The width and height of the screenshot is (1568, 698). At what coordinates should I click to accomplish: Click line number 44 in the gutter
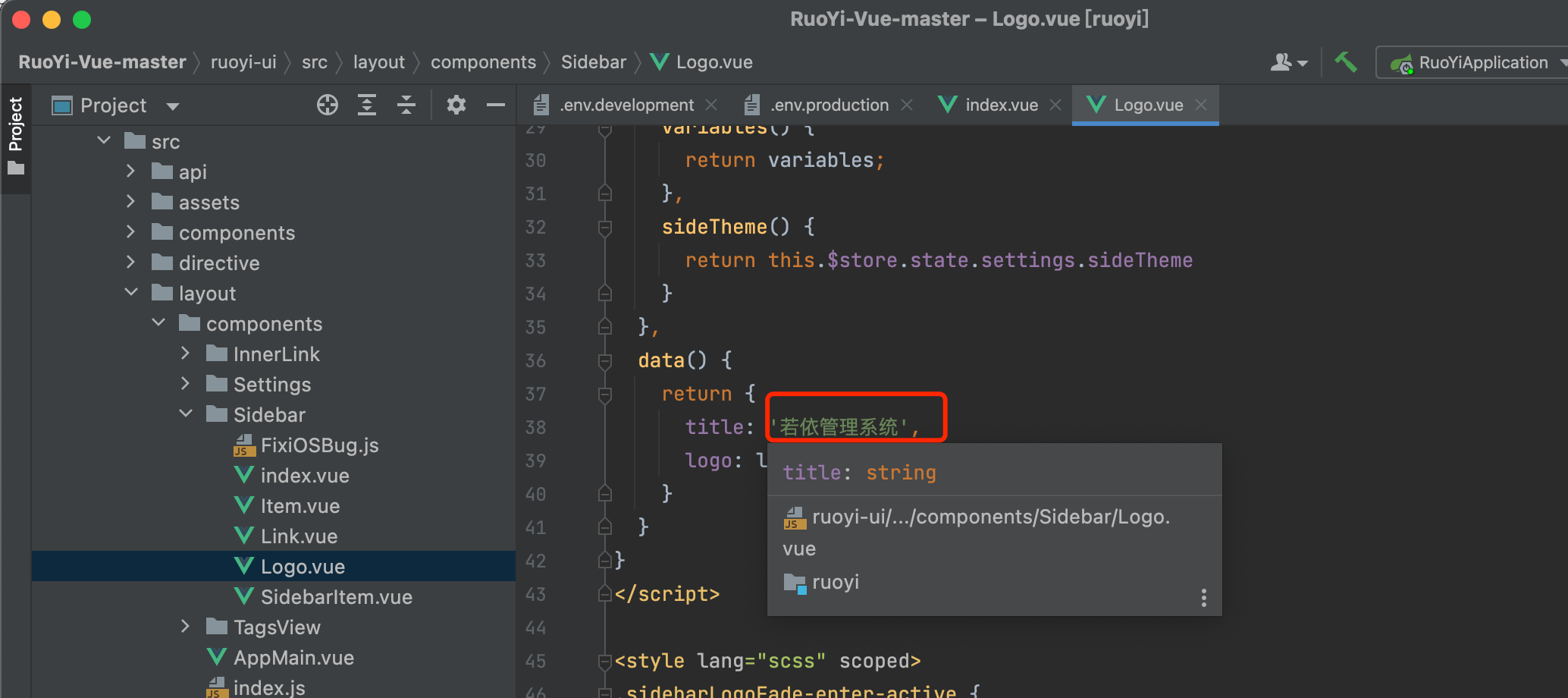click(x=535, y=627)
